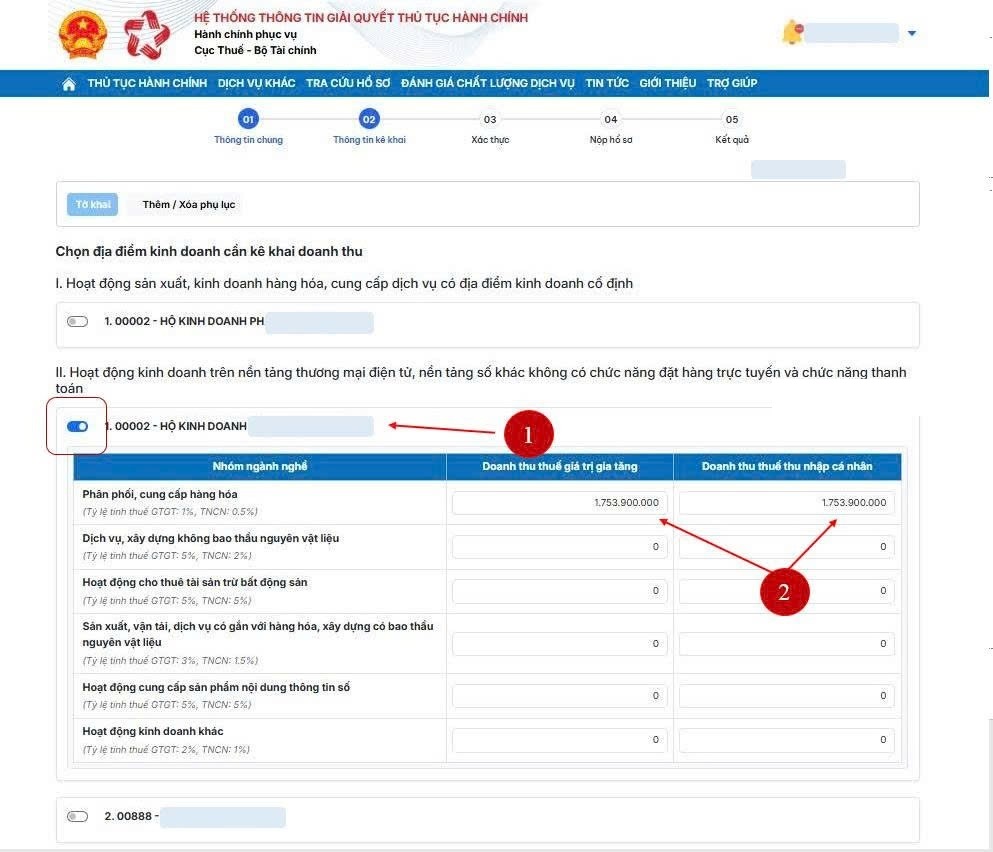Switch to the Tờ khai tab
Viewport: 993px width, 852px height.
click(93, 205)
